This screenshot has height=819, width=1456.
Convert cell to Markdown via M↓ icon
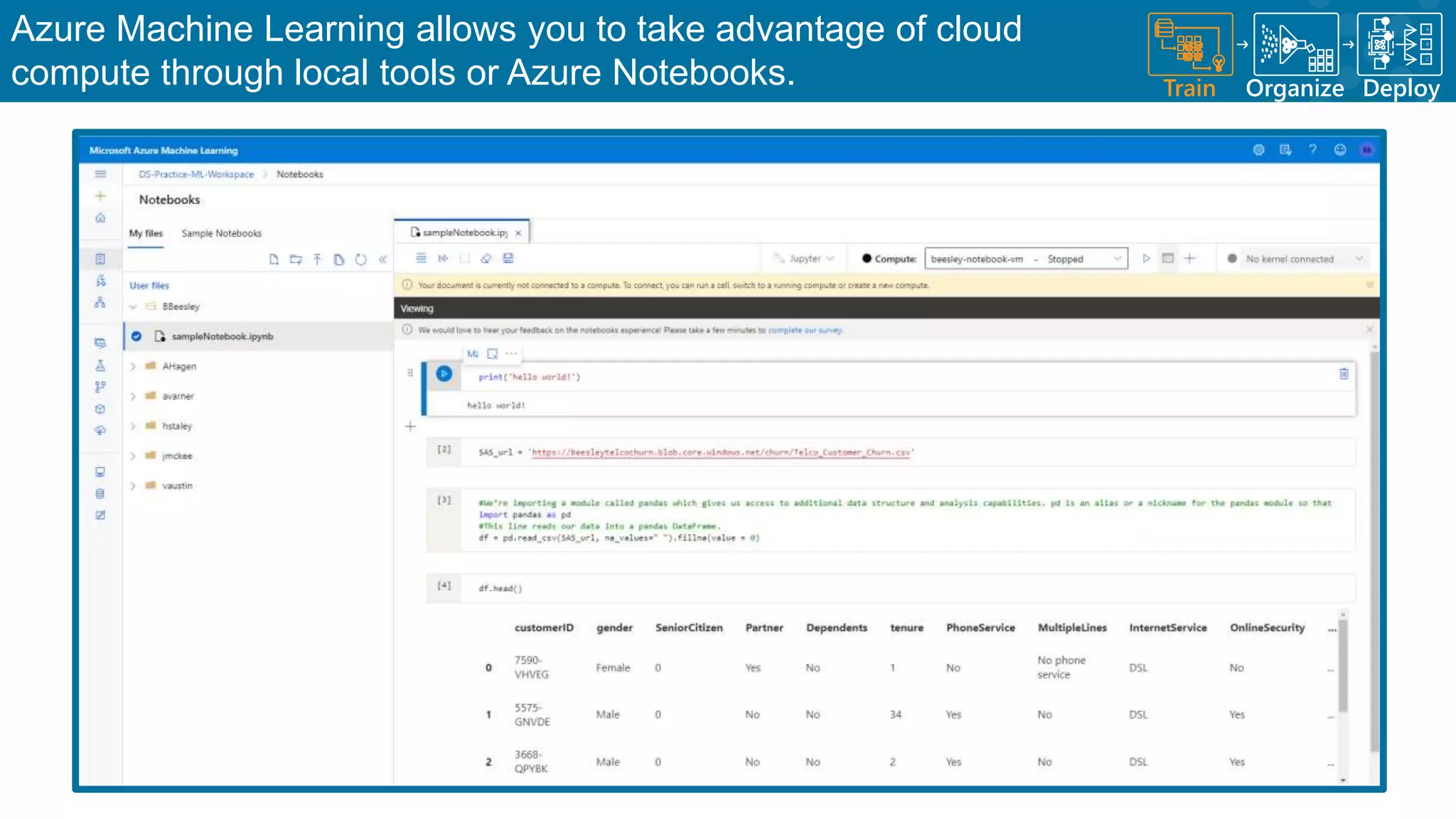click(473, 353)
